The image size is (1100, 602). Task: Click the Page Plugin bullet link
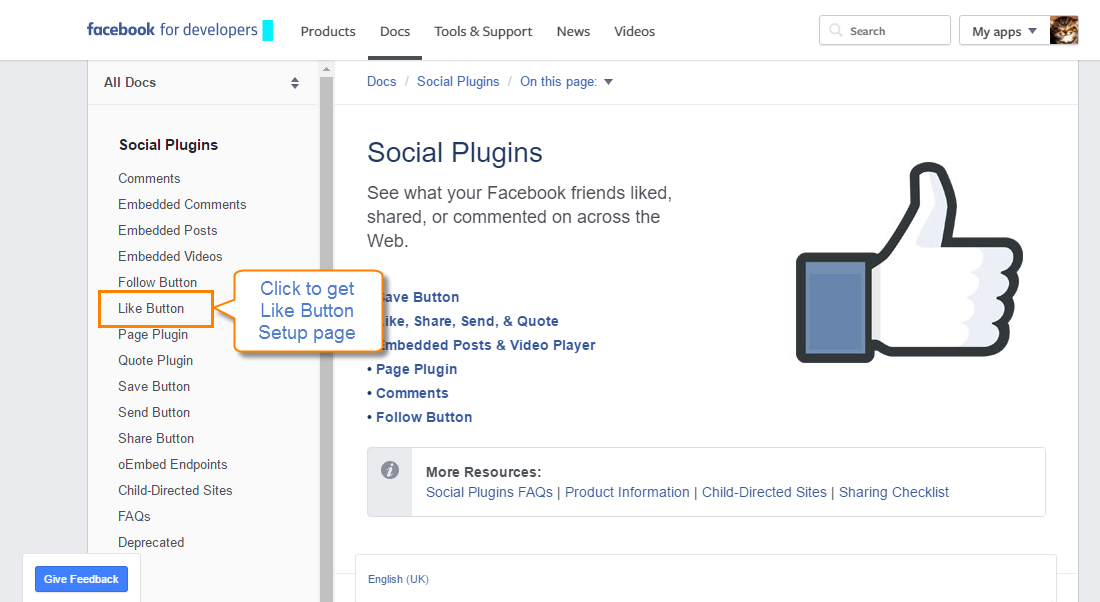(416, 369)
